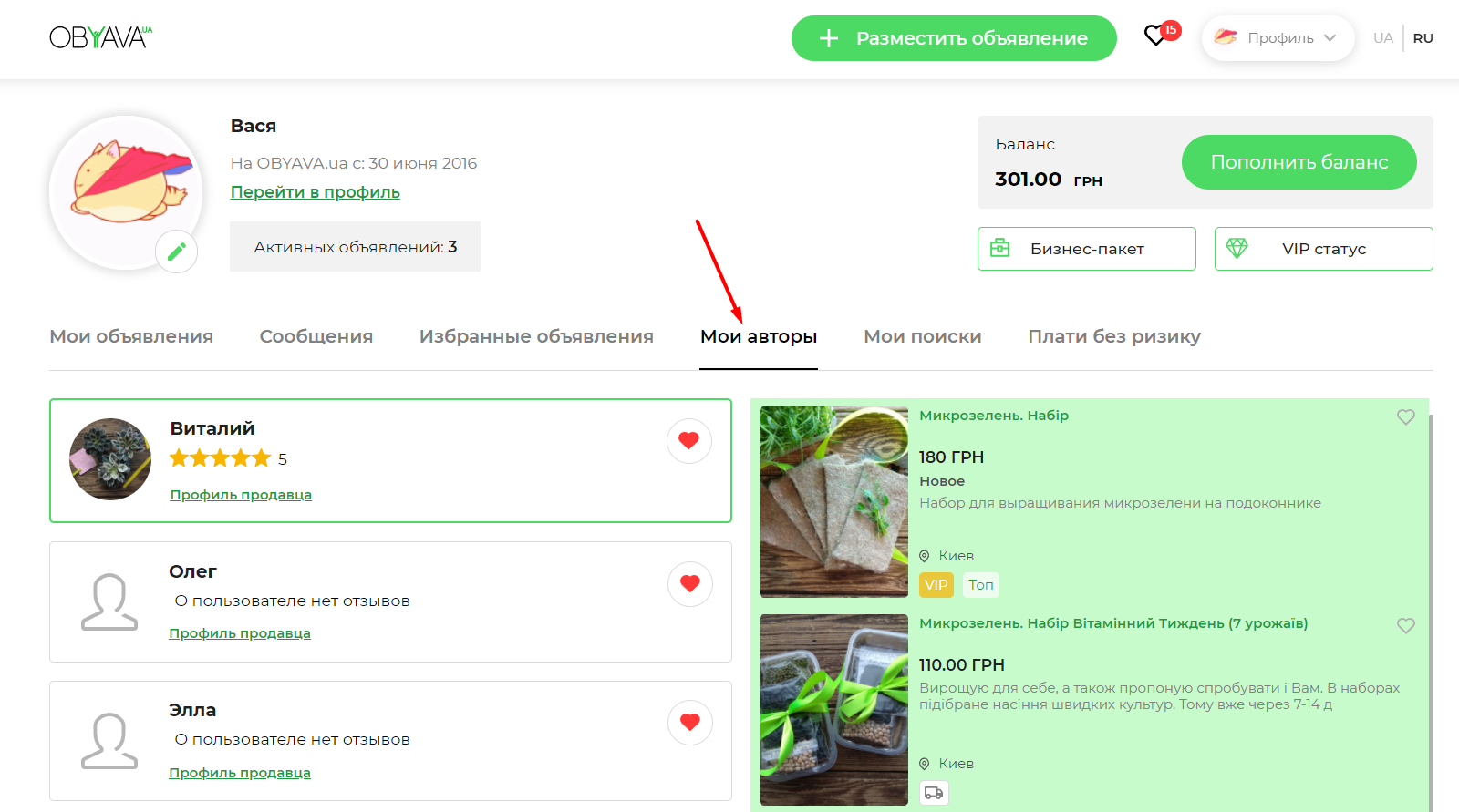Click the OBYAVA logo

(100, 37)
